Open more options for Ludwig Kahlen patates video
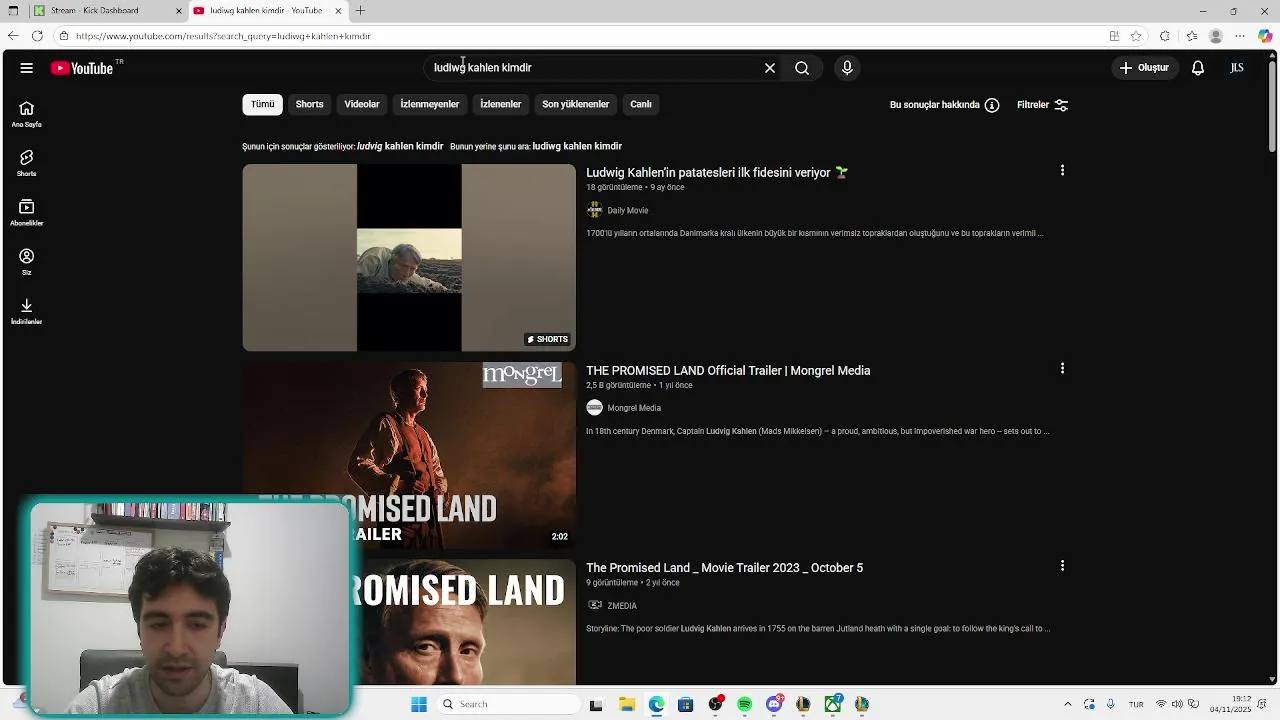Viewport: 1280px width, 720px height. (1062, 171)
